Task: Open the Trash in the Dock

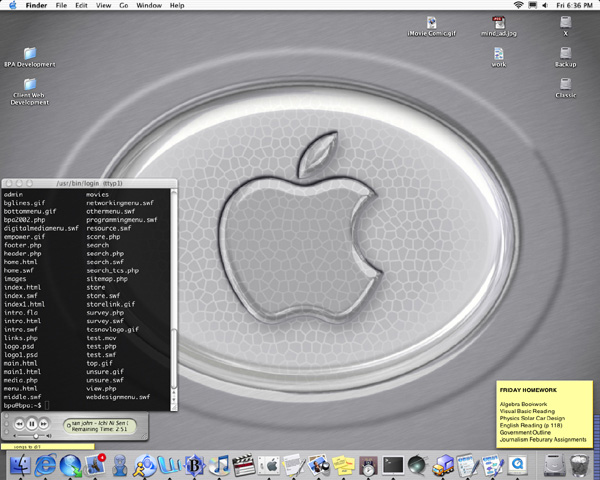Action: pos(579,465)
